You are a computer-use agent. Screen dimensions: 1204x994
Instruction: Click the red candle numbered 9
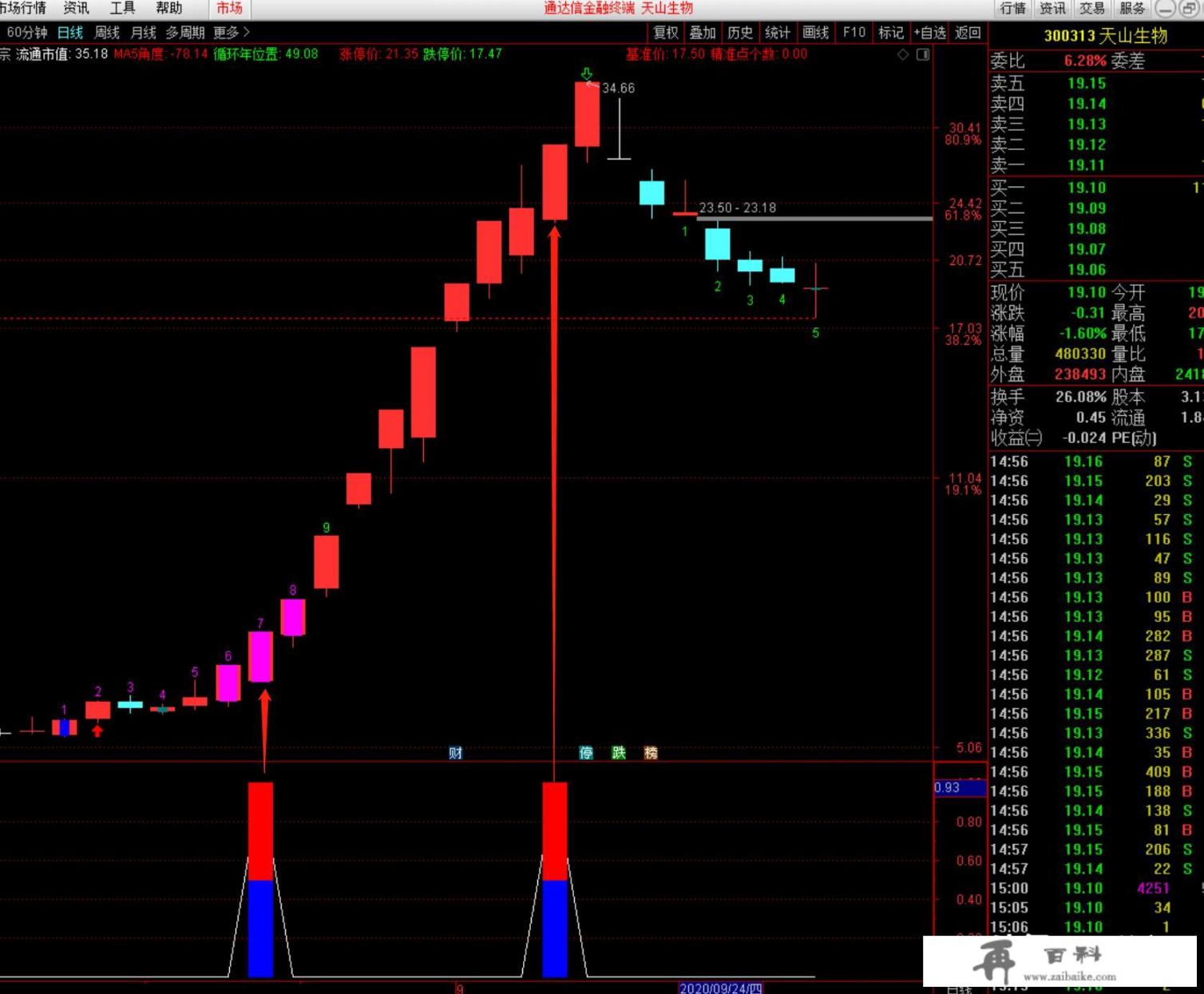326,562
